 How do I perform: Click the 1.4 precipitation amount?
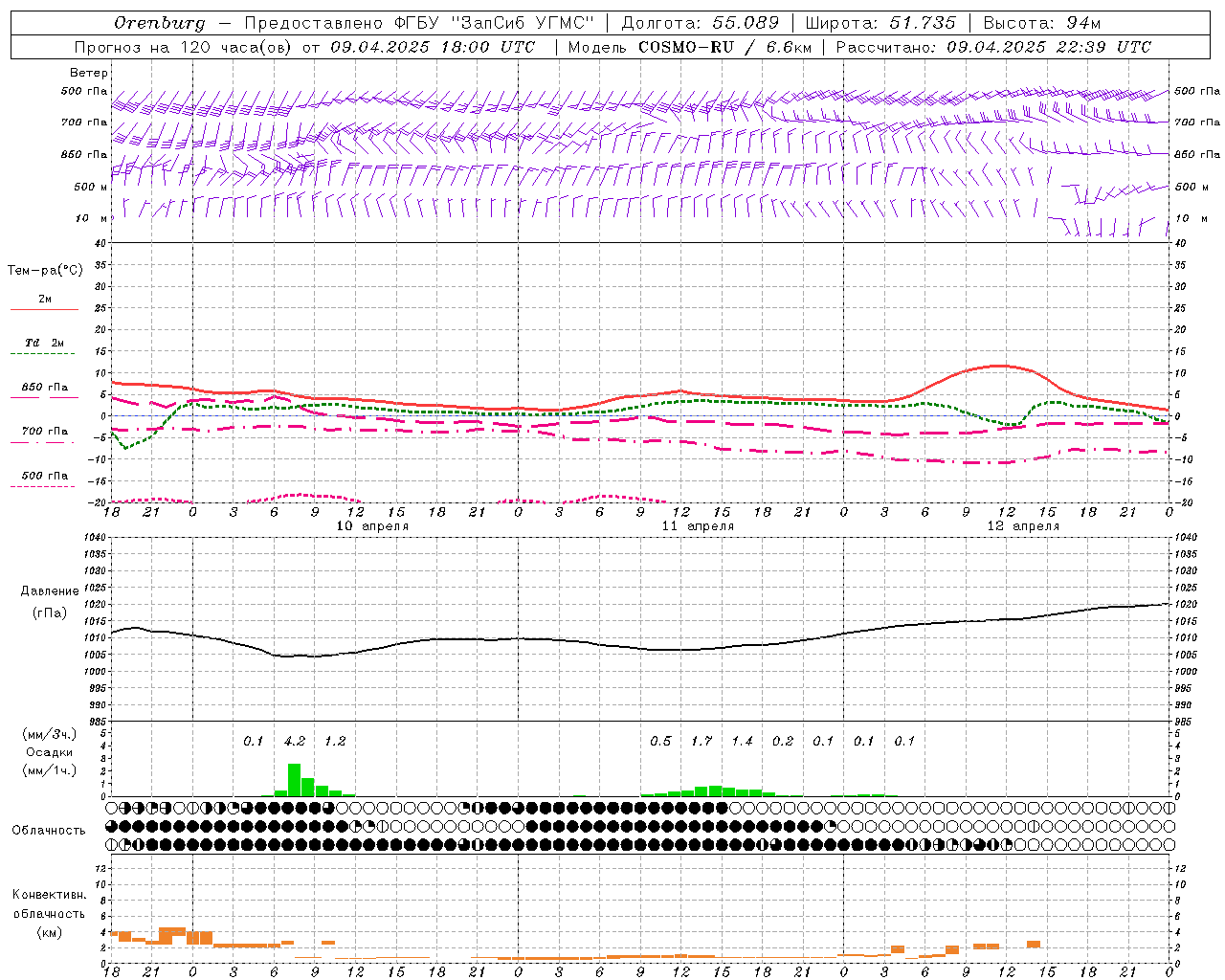(x=742, y=741)
